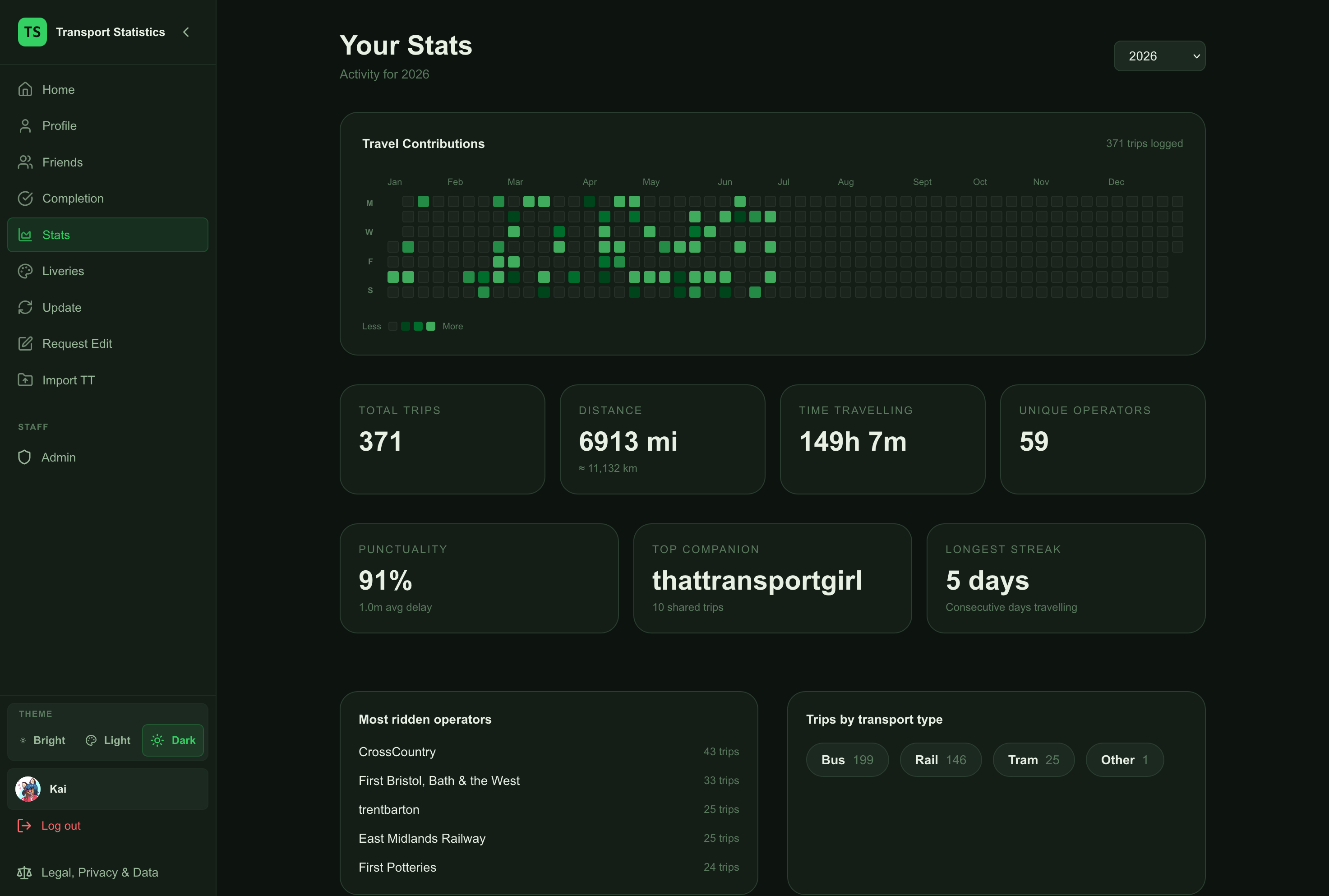Click the Time Travelling 149h 7m card

click(x=882, y=439)
